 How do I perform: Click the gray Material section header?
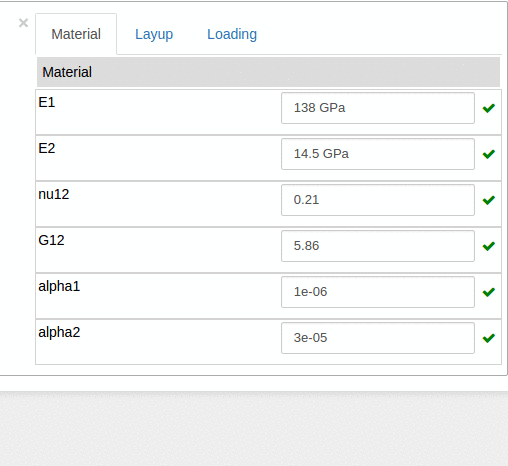[x=268, y=72]
